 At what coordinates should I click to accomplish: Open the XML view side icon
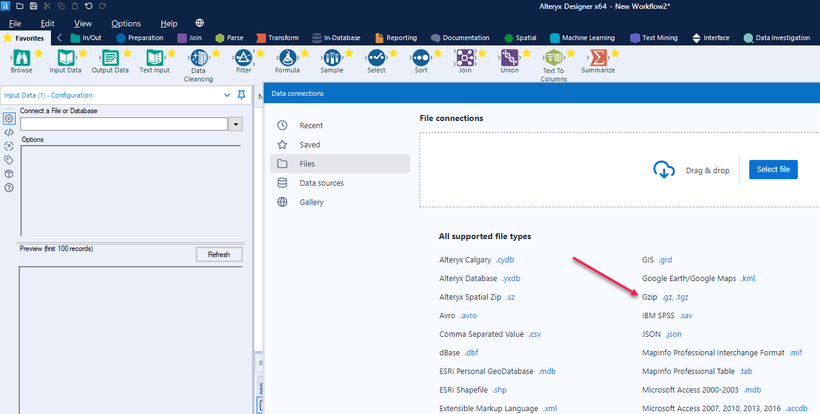pos(9,133)
